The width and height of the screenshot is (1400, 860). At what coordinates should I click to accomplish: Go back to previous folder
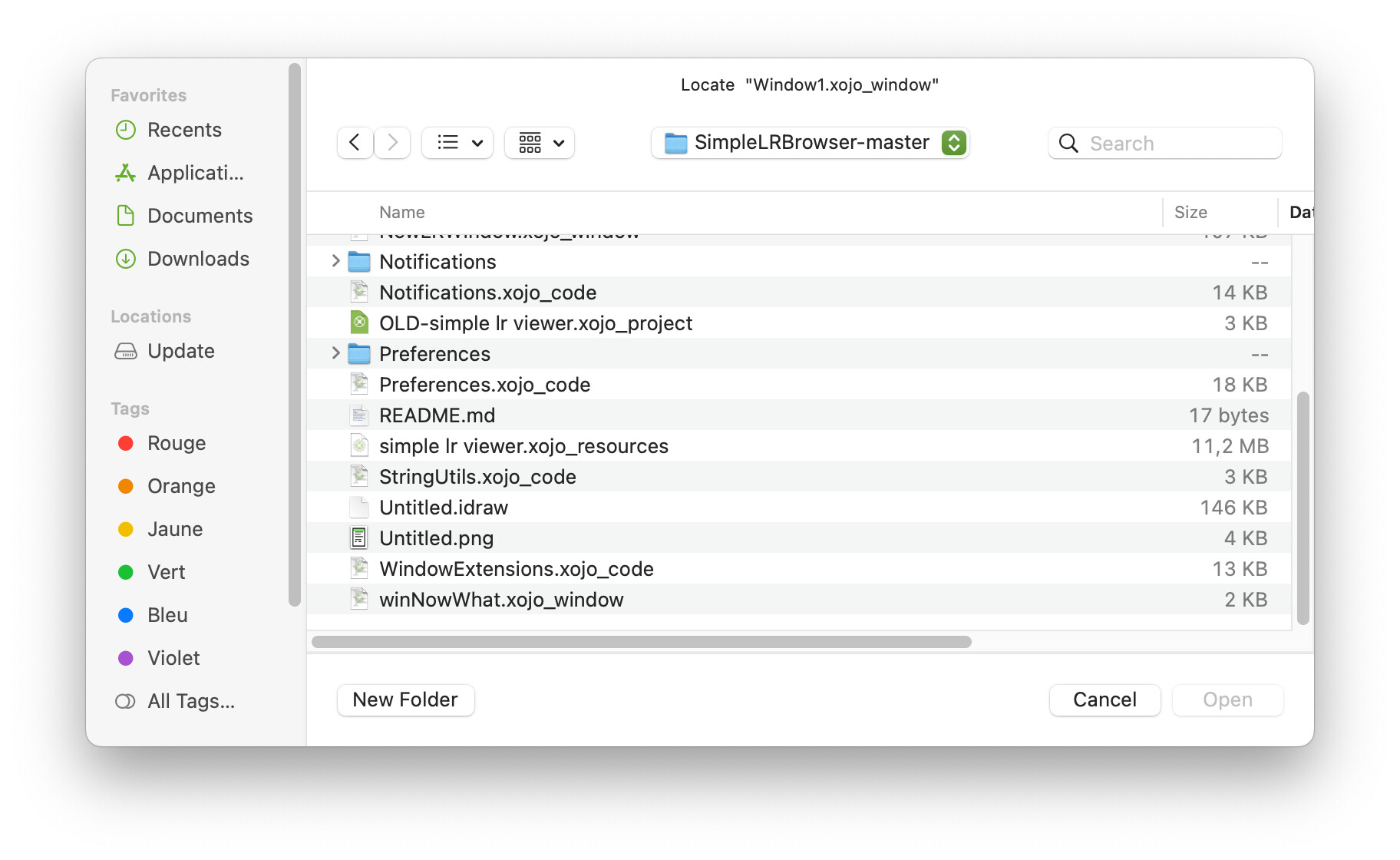click(x=355, y=143)
